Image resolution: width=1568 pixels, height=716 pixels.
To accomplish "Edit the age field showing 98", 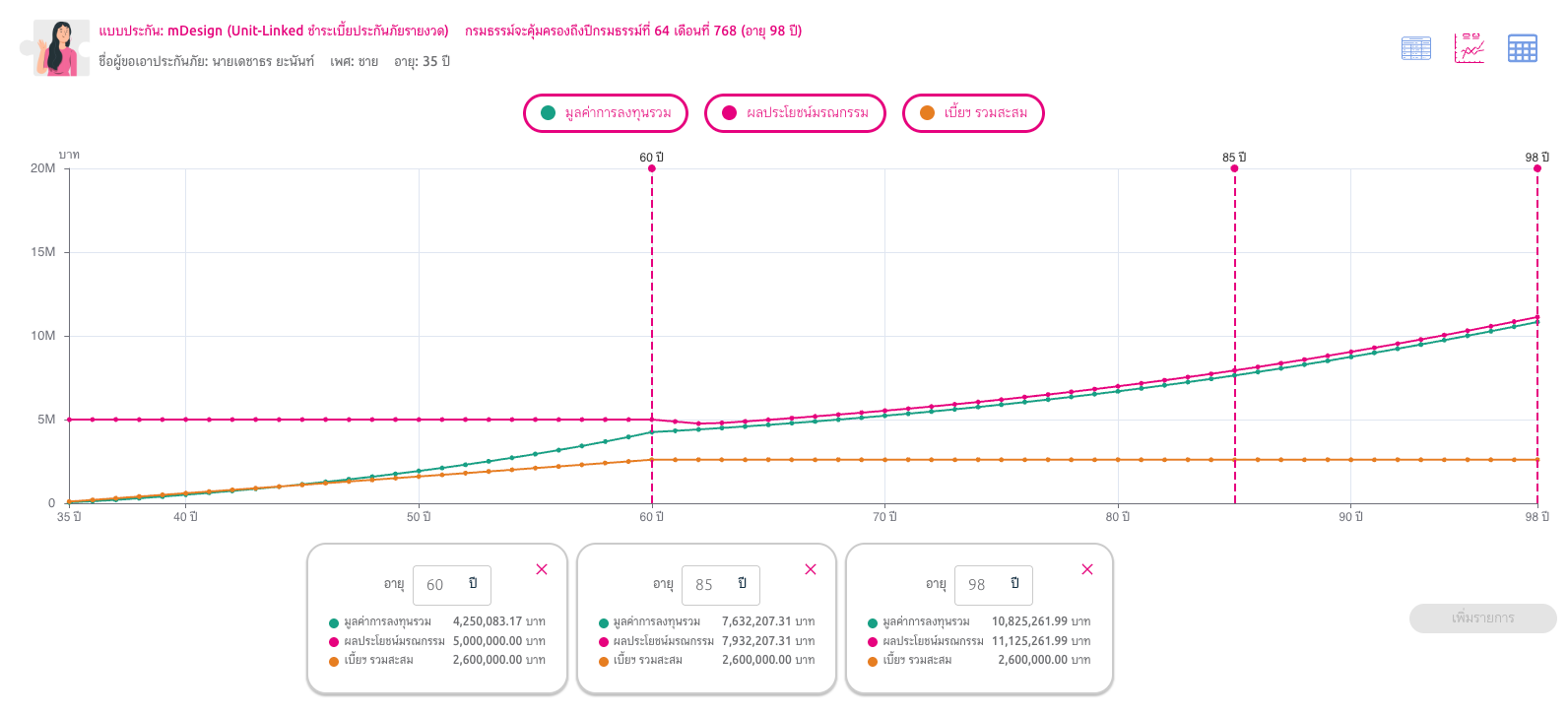I will 994,585.
